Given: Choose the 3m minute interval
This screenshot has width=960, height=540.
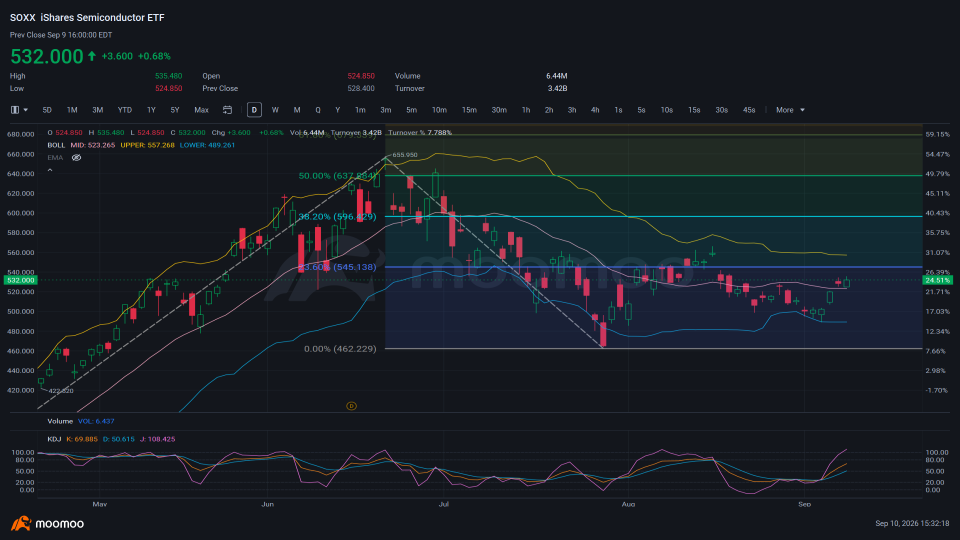Looking at the screenshot, I should (386, 110).
